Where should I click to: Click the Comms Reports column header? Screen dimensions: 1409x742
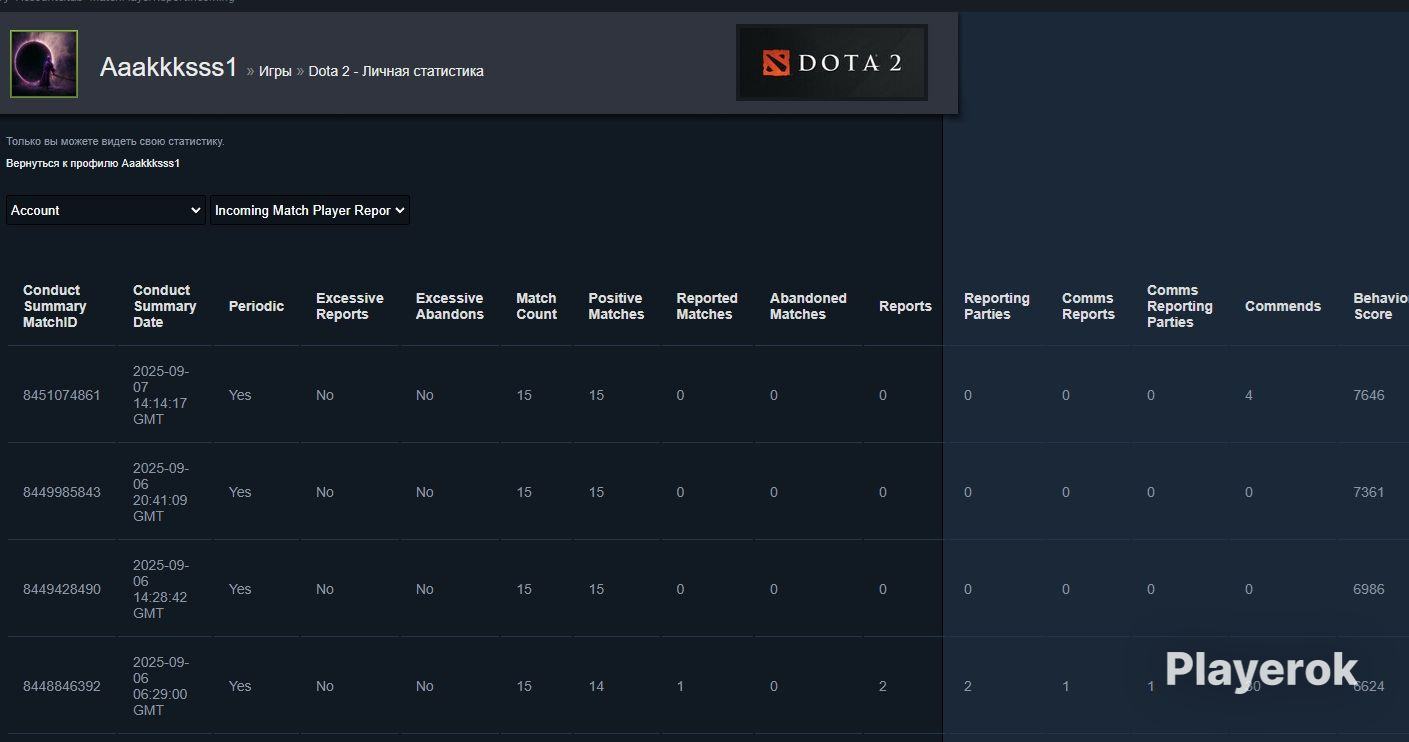coord(1088,306)
